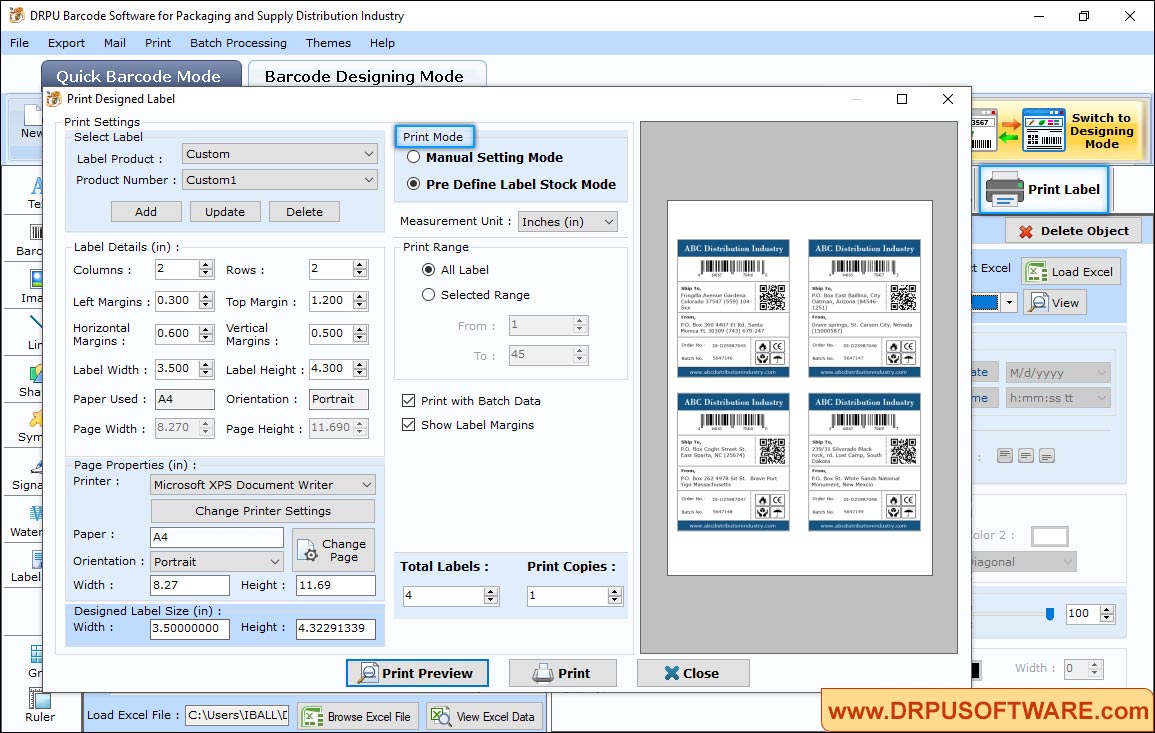The image size is (1155, 733).
Task: Open the Printer selection dropdown
Action: click(263, 485)
